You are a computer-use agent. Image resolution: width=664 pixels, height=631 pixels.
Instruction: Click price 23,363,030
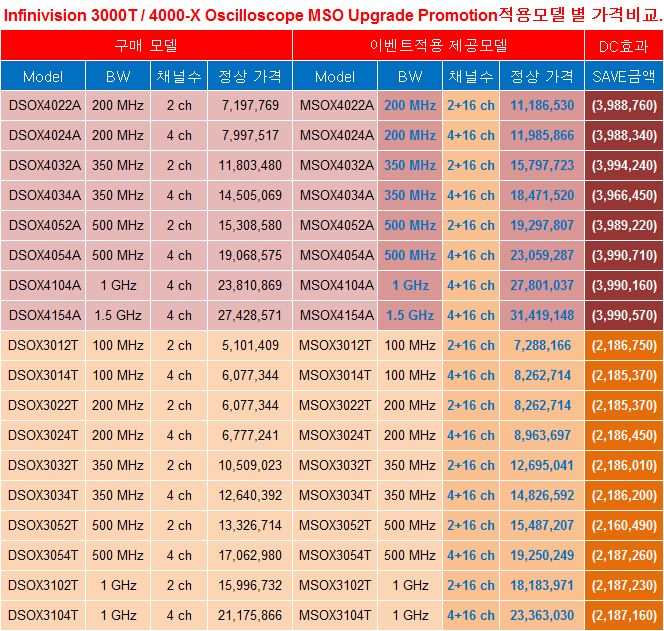click(x=542, y=615)
